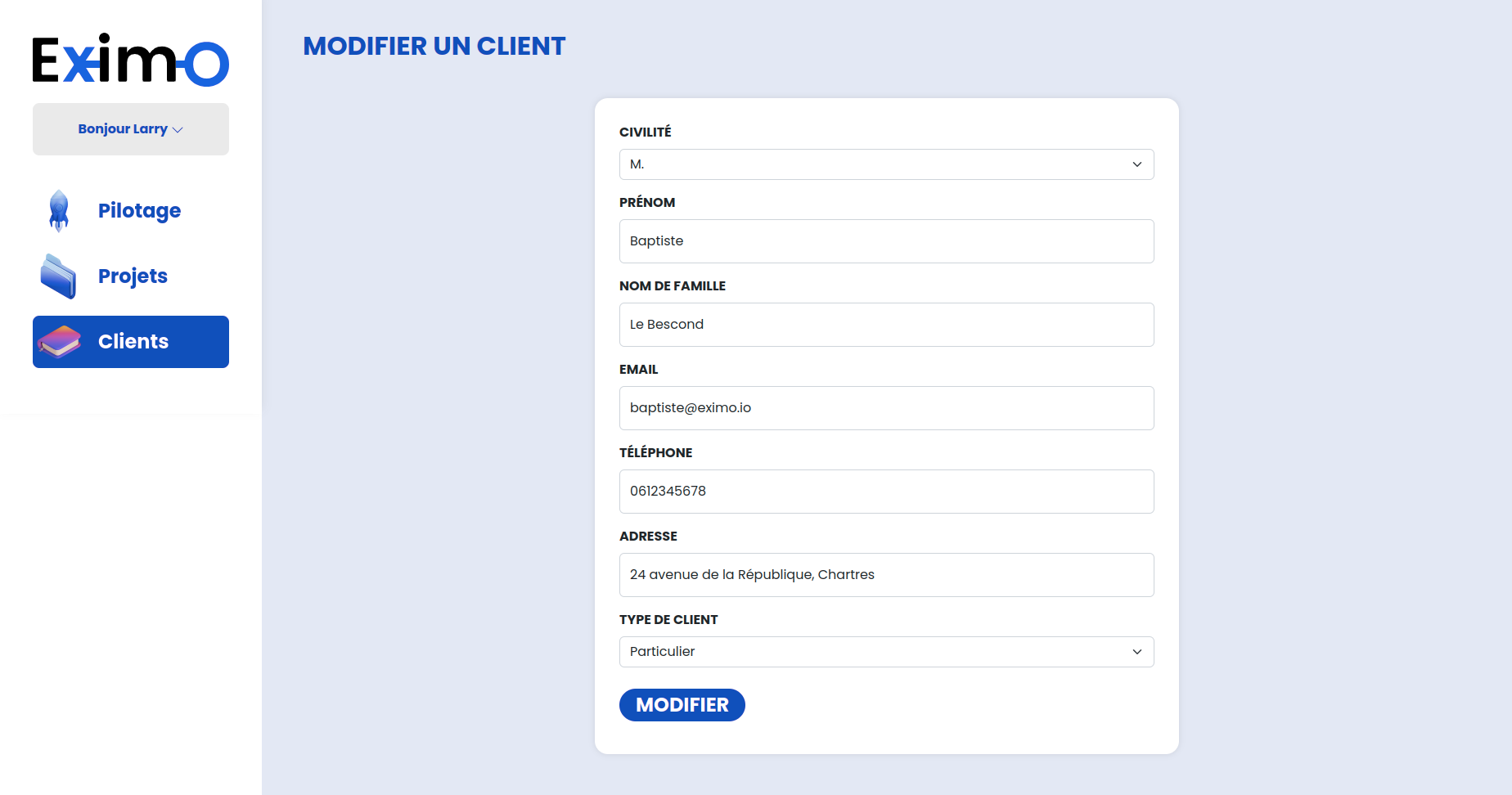1512x795 pixels.
Task: Click the Modifier un client page heading
Action: point(434,47)
